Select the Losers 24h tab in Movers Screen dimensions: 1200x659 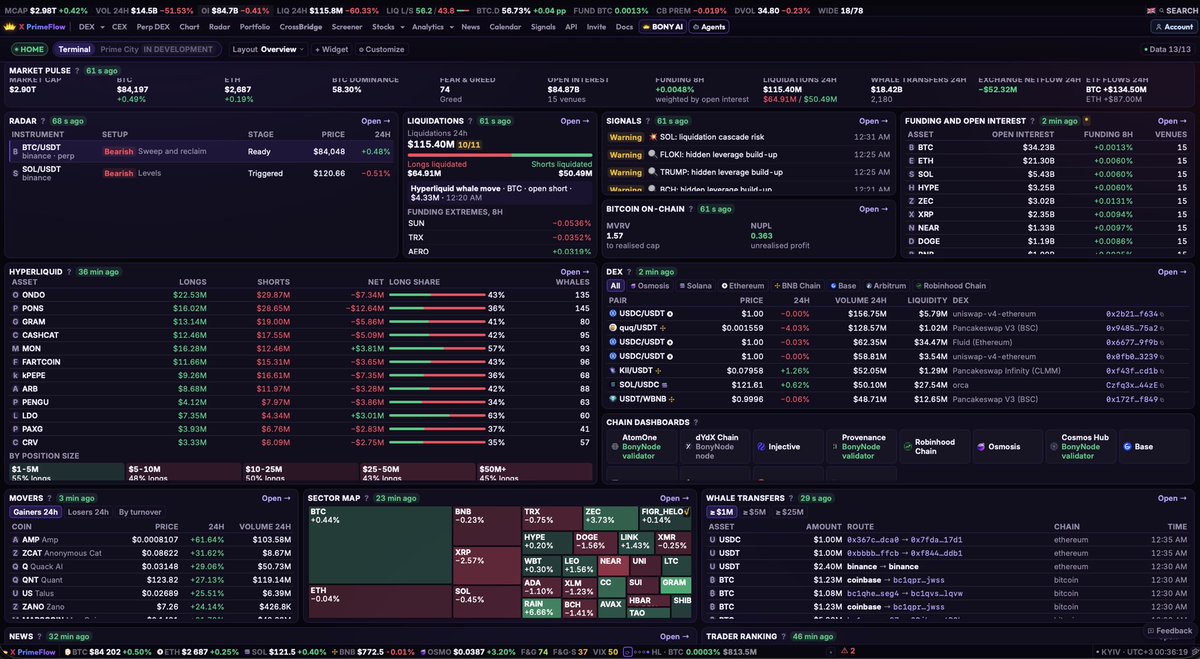(89, 512)
